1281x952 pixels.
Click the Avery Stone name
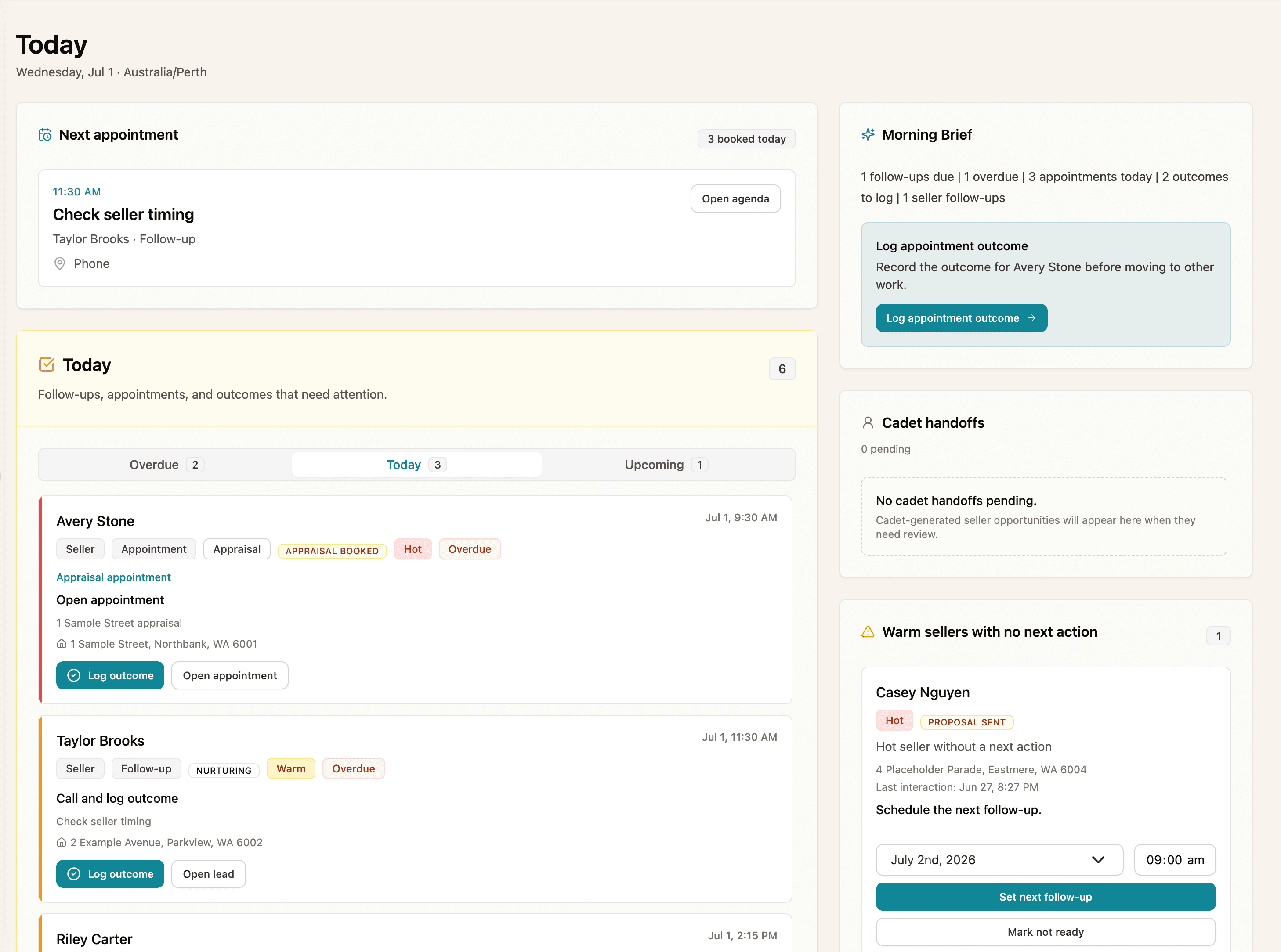(x=95, y=522)
